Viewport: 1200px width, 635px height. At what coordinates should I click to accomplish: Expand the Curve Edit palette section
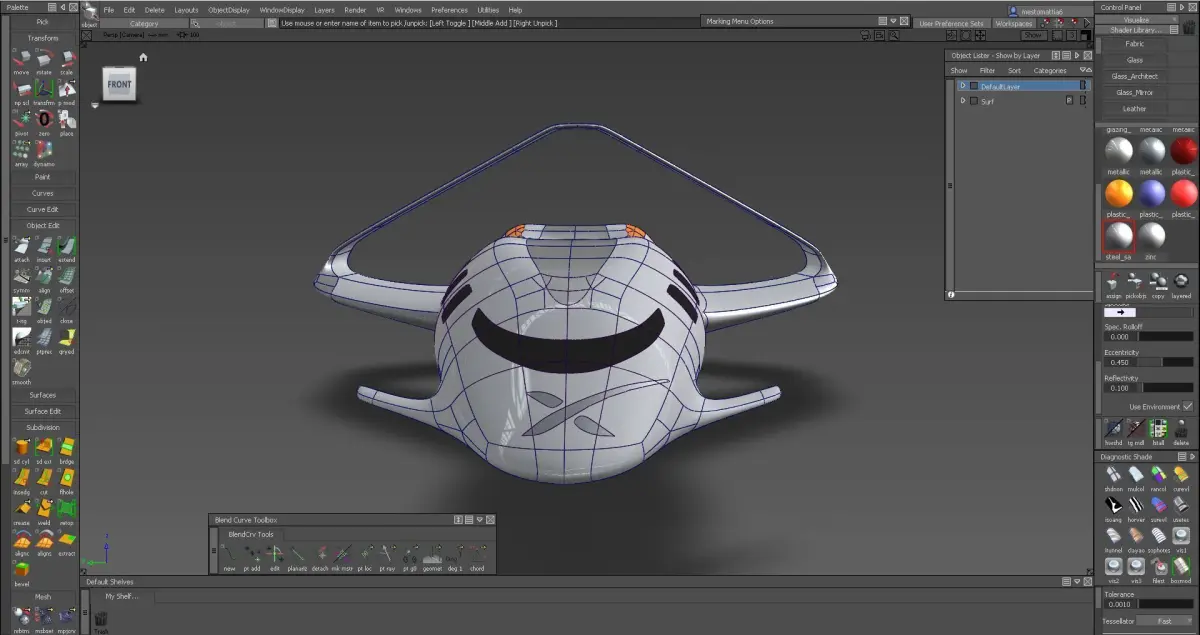coord(43,209)
